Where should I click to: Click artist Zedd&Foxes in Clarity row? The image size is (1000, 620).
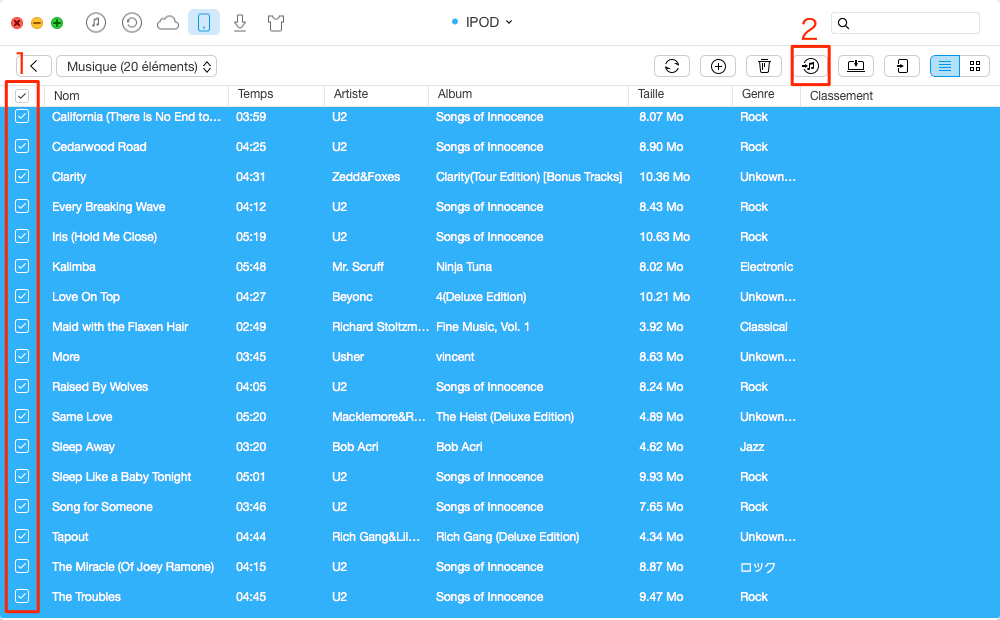pyautogui.click(x=366, y=177)
